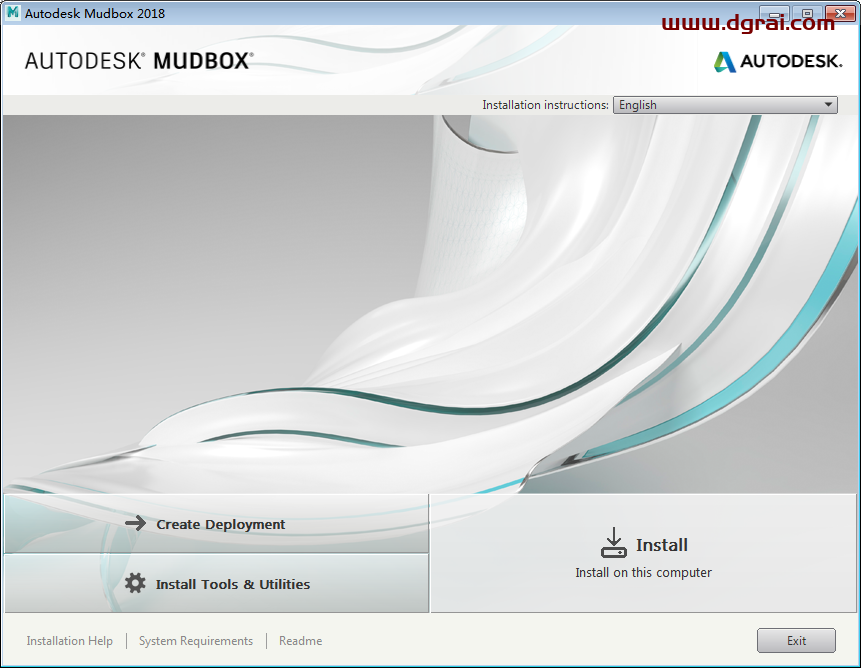861x668 pixels.
Task: Click the download icon beside Install
Action: click(x=613, y=543)
